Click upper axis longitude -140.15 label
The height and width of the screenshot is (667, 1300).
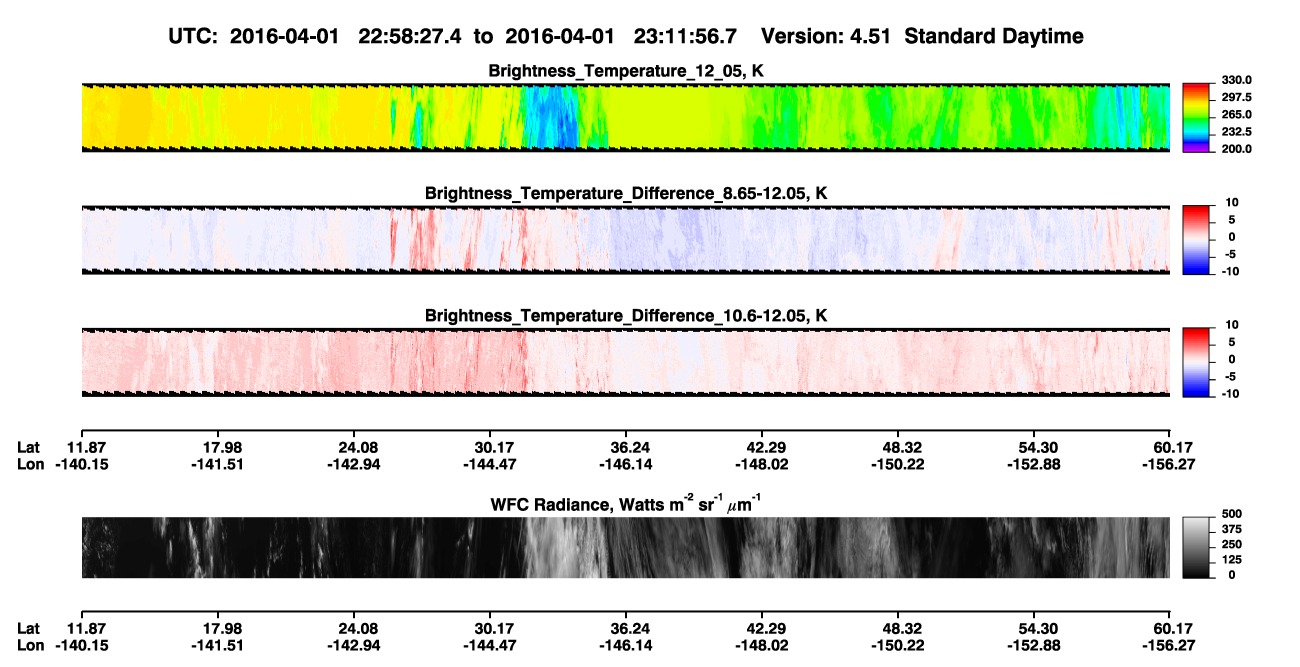click(x=83, y=465)
